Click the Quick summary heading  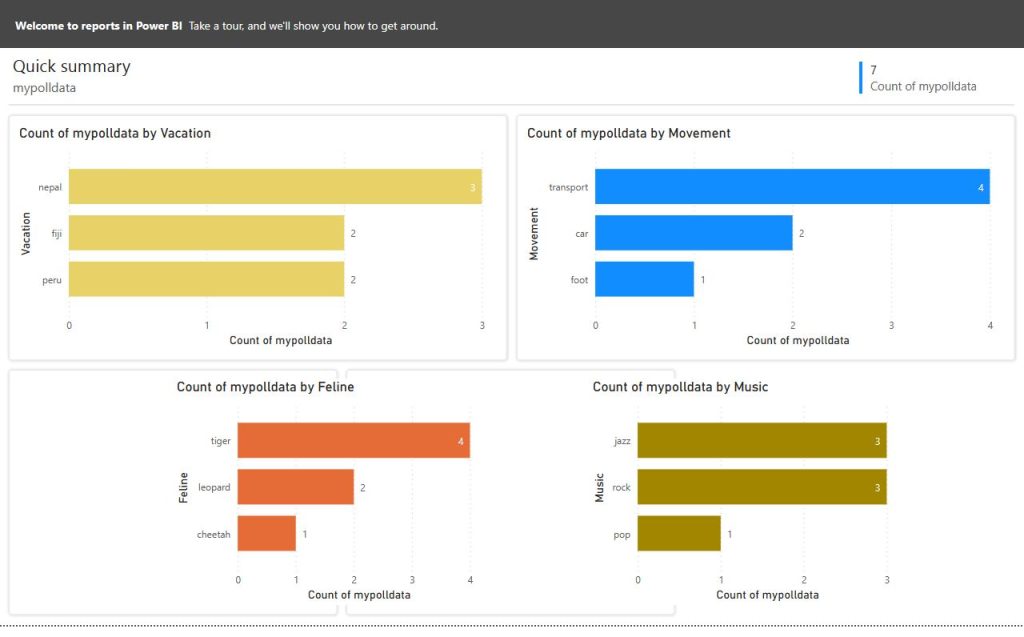pyautogui.click(x=72, y=67)
